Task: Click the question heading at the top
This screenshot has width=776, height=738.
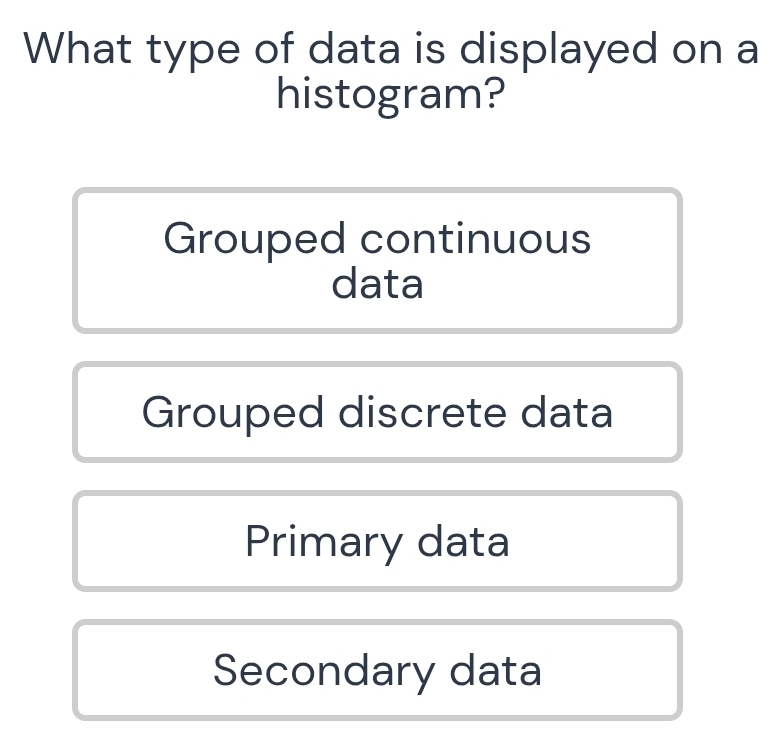Action: (390, 72)
